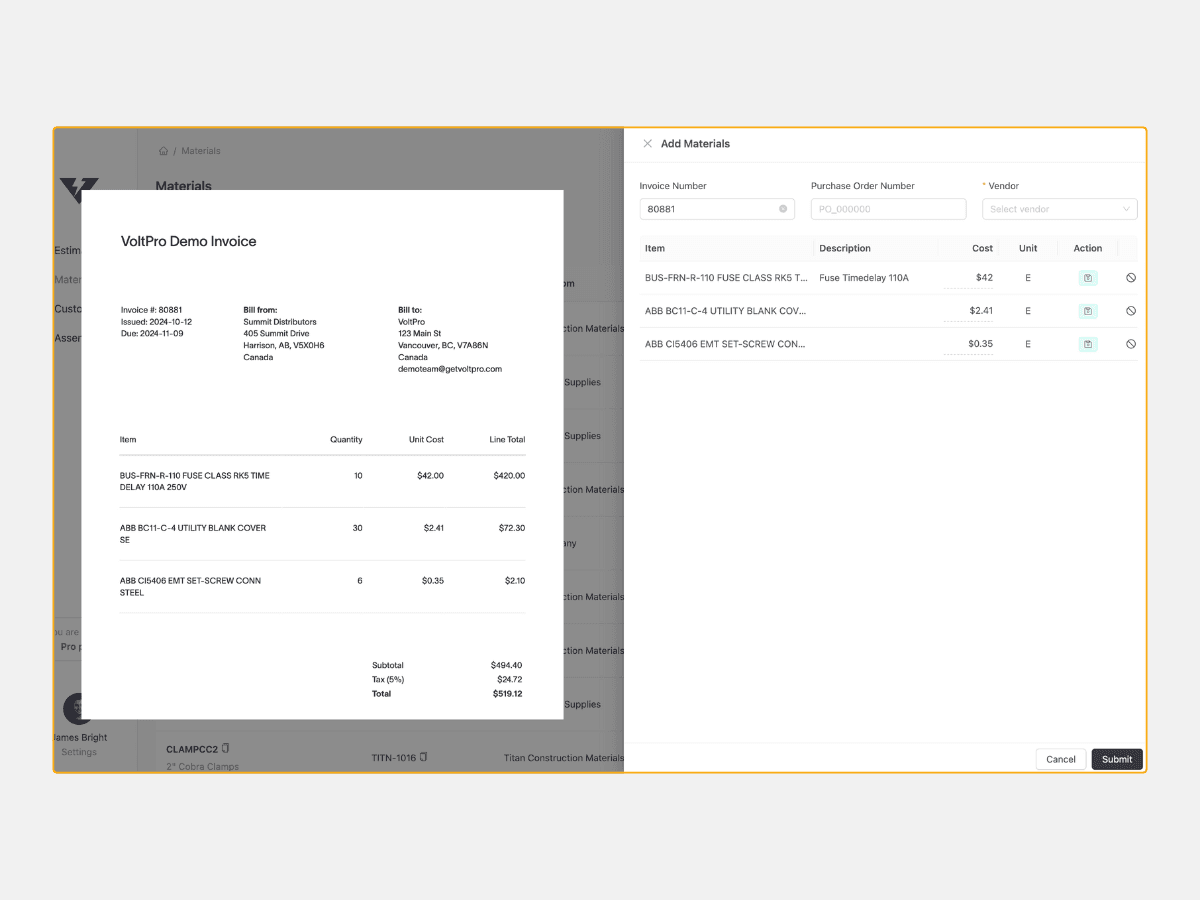The height and width of the screenshot is (900, 1200).
Task: Select the home icon in the breadcrumb
Action: point(163,150)
